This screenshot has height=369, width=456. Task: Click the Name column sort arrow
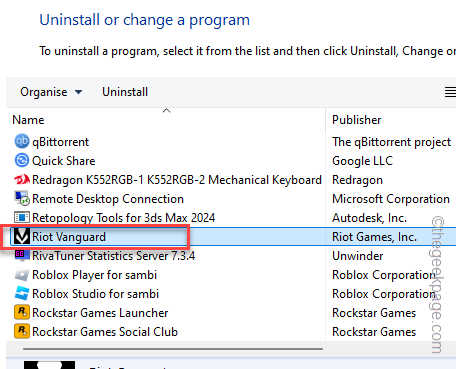click(167, 110)
